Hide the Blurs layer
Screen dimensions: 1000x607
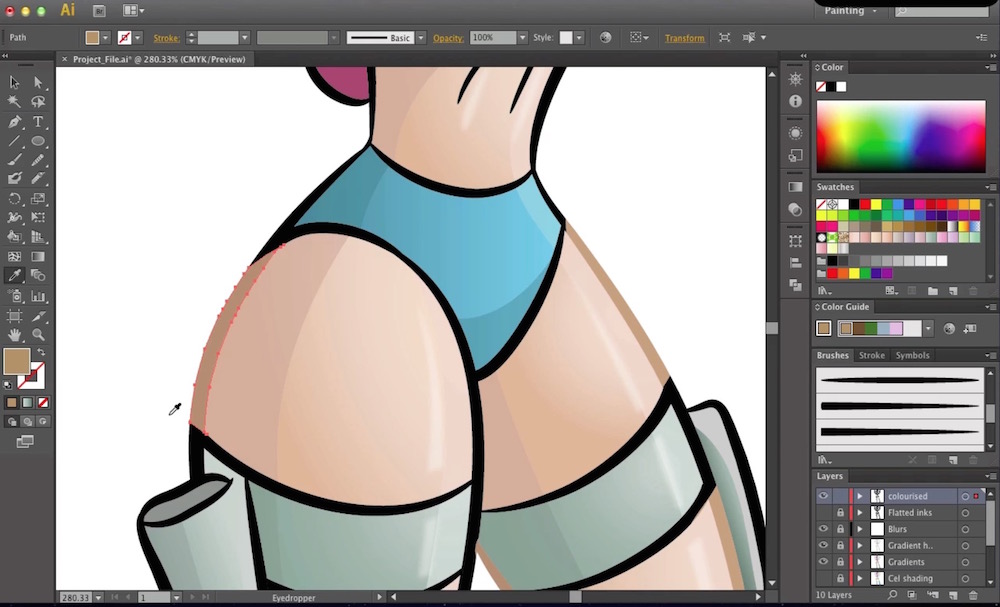tap(823, 529)
